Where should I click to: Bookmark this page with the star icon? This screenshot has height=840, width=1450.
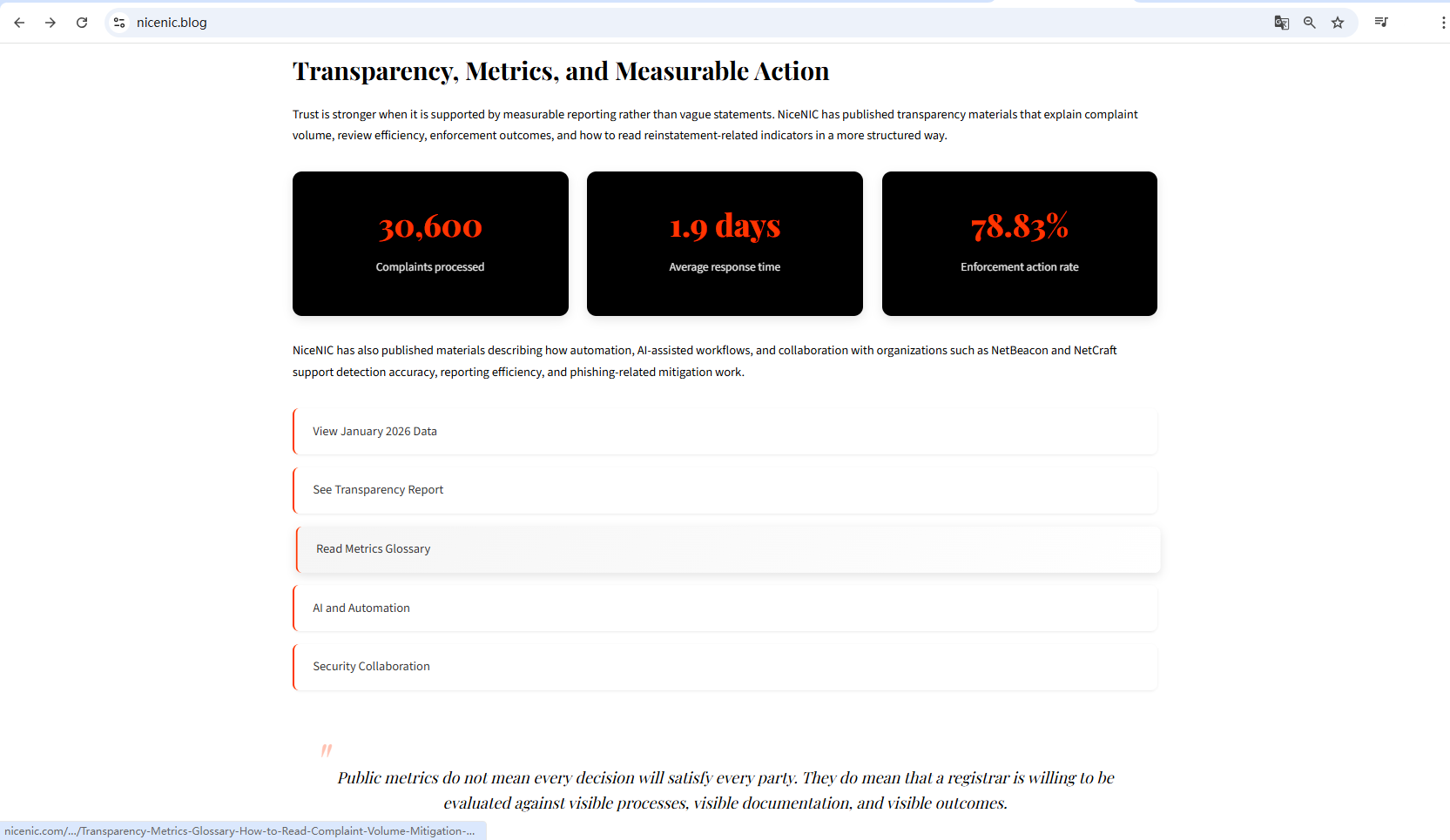coord(1338,23)
